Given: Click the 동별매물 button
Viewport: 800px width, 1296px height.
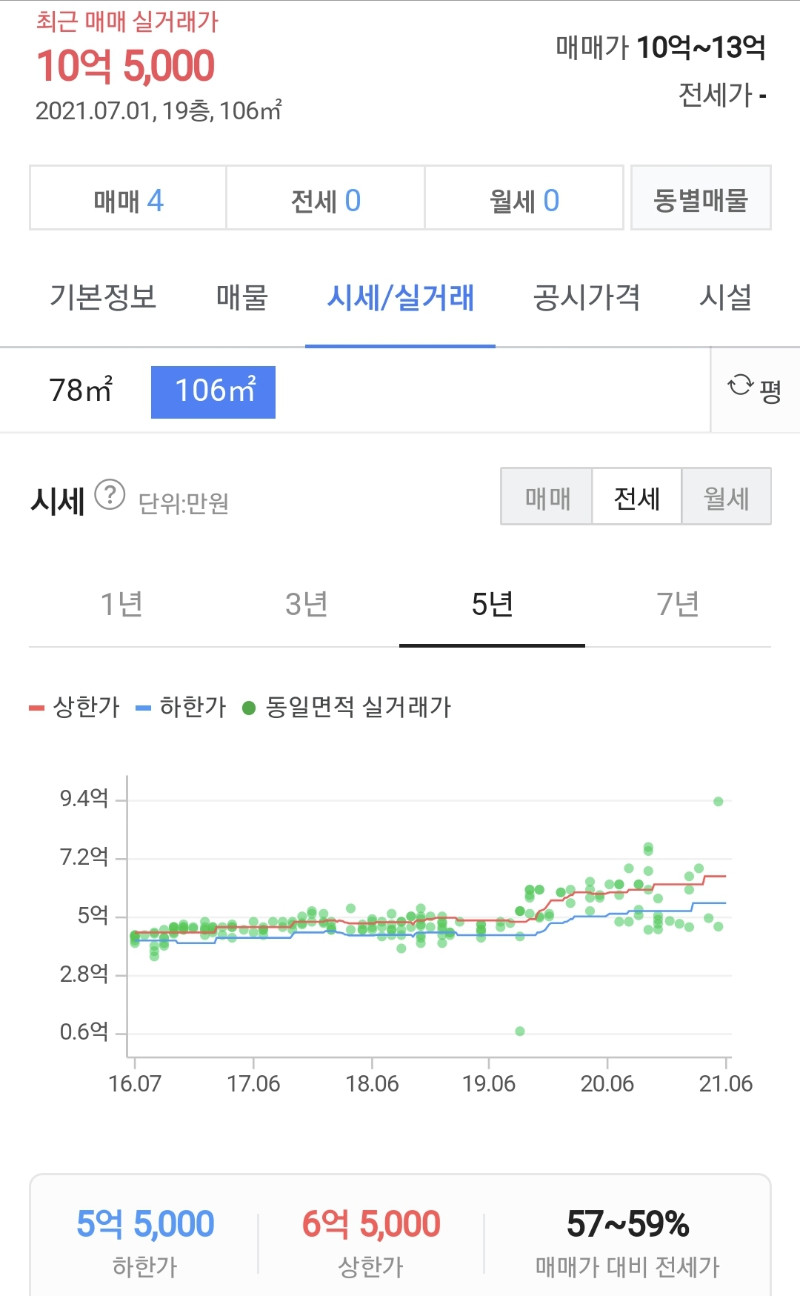Looking at the screenshot, I should click(x=701, y=199).
